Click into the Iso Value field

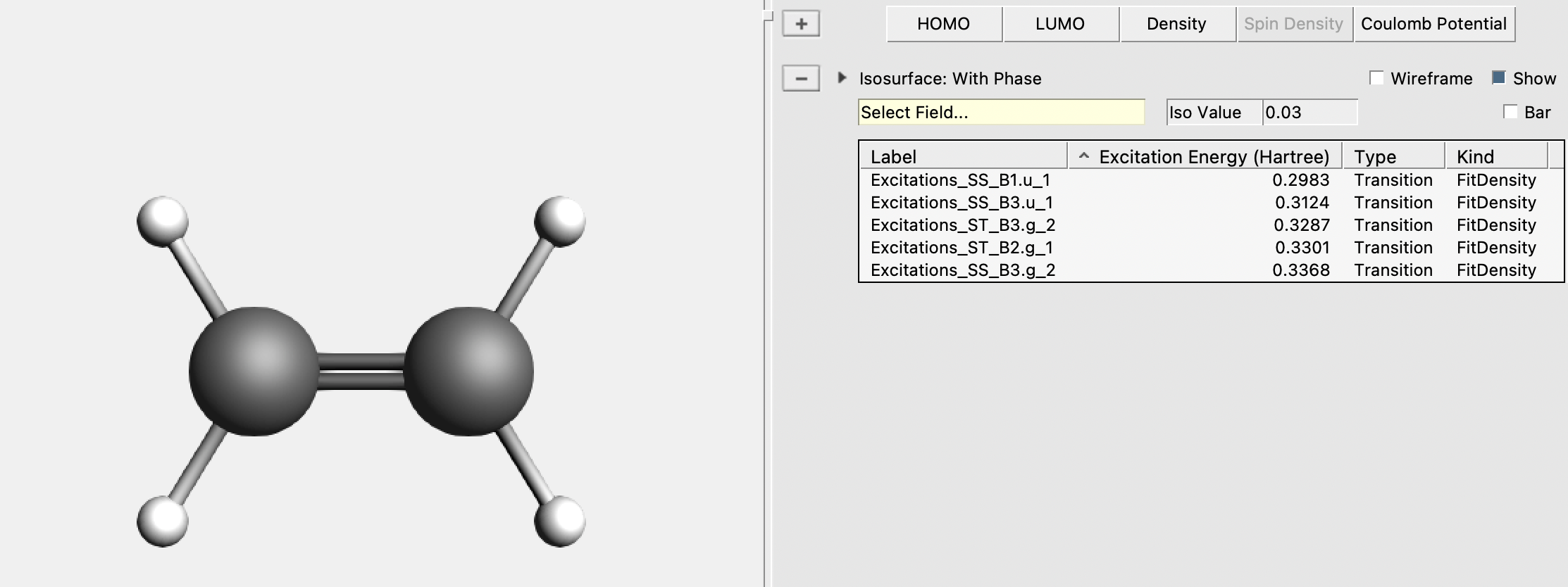point(1309,113)
